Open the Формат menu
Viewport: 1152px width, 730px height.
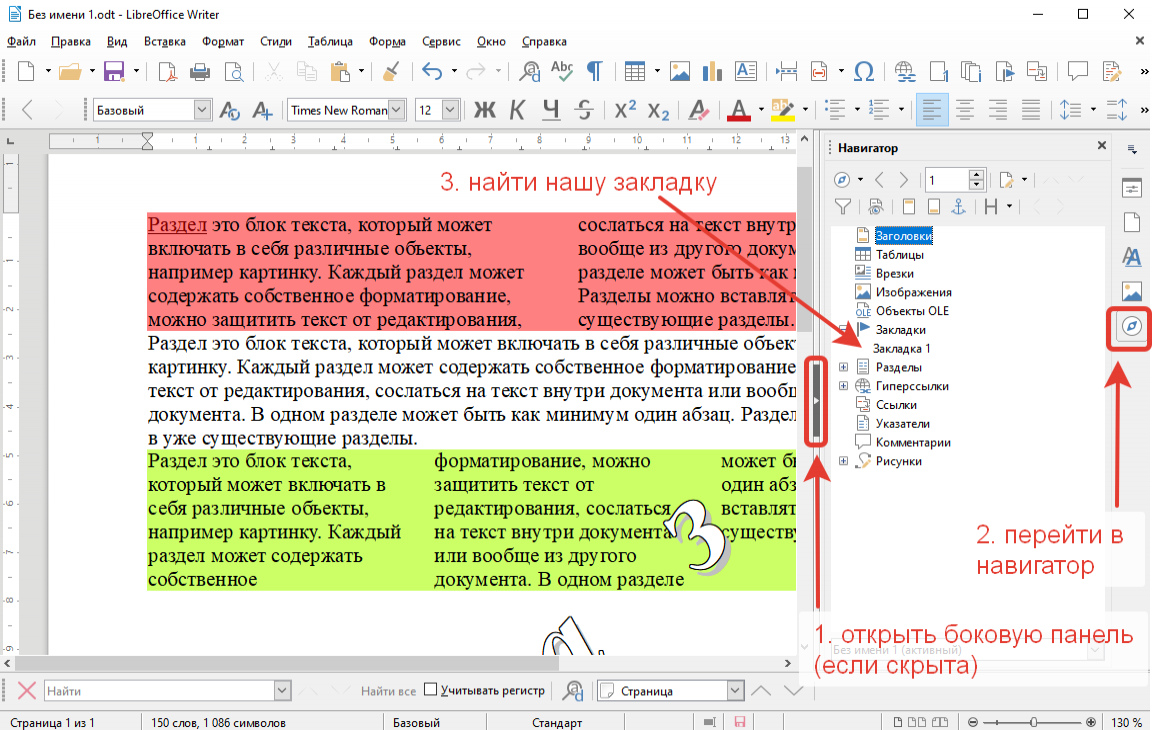[x=223, y=41]
